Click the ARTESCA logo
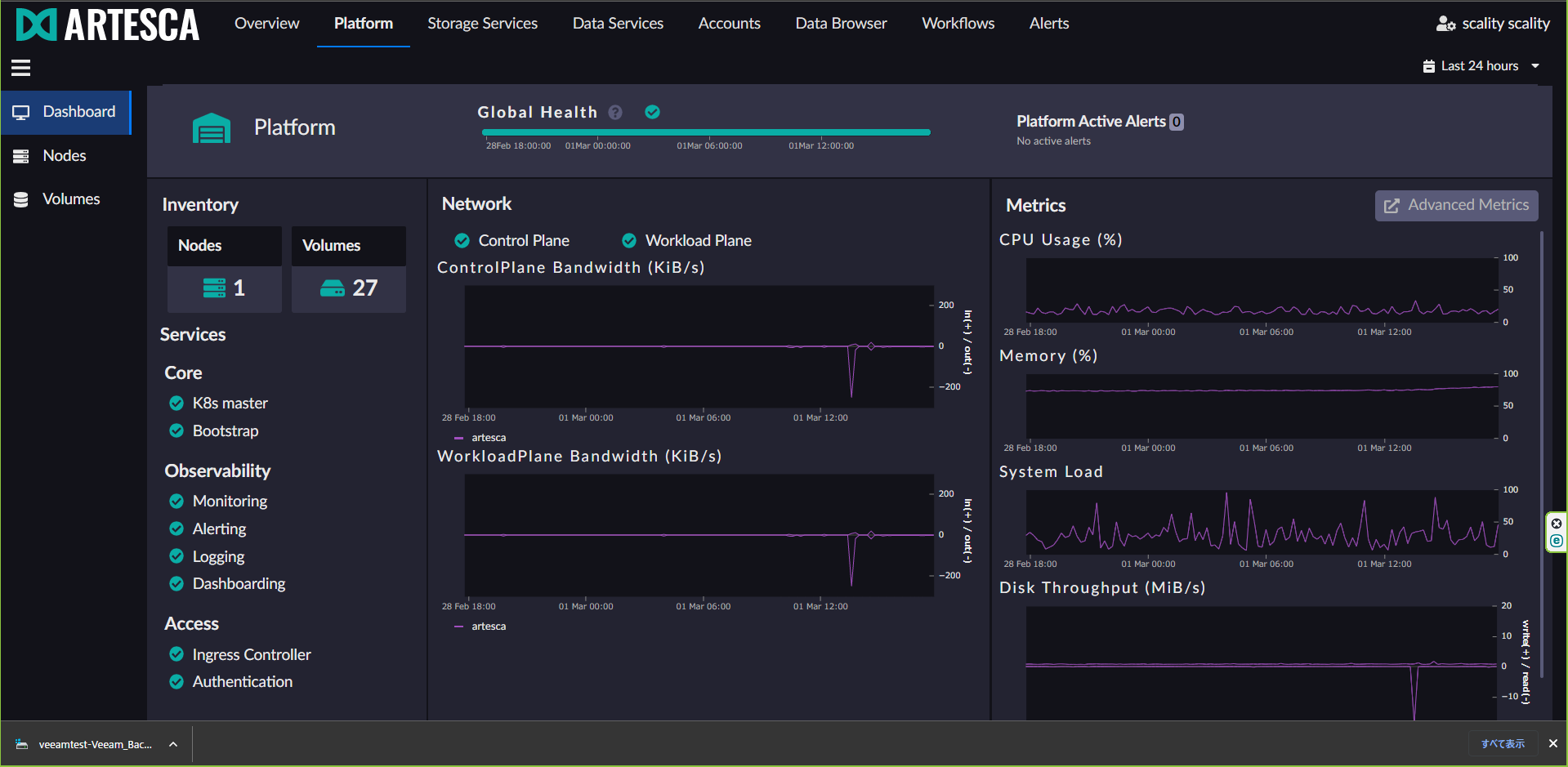This screenshot has width=1568, height=767. [x=107, y=25]
